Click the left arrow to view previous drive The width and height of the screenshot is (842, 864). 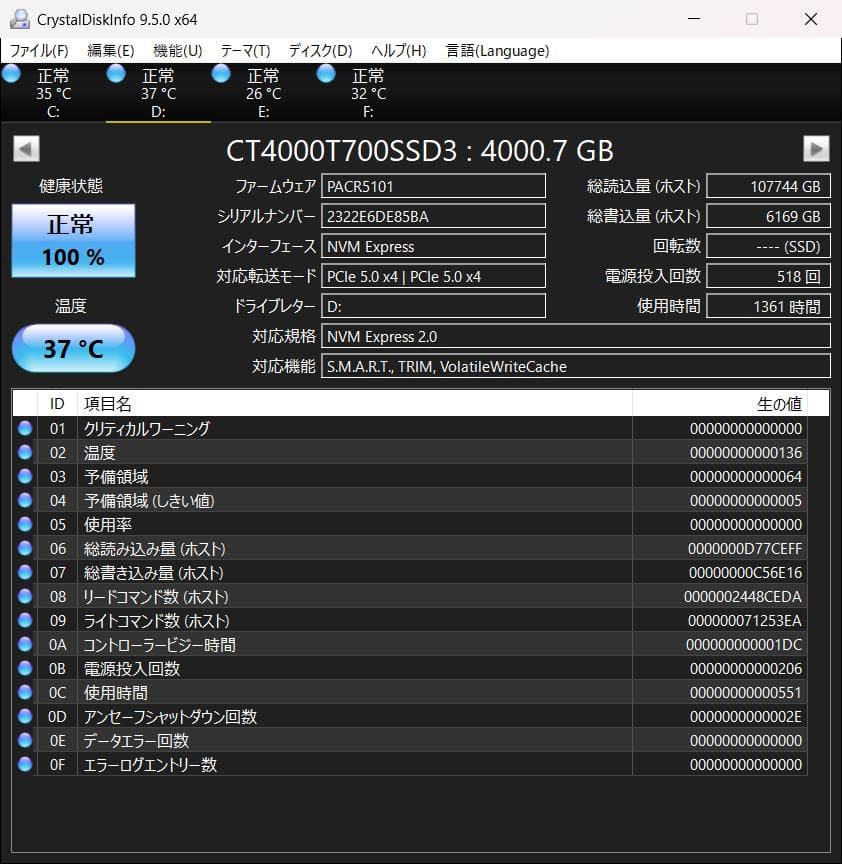22,148
